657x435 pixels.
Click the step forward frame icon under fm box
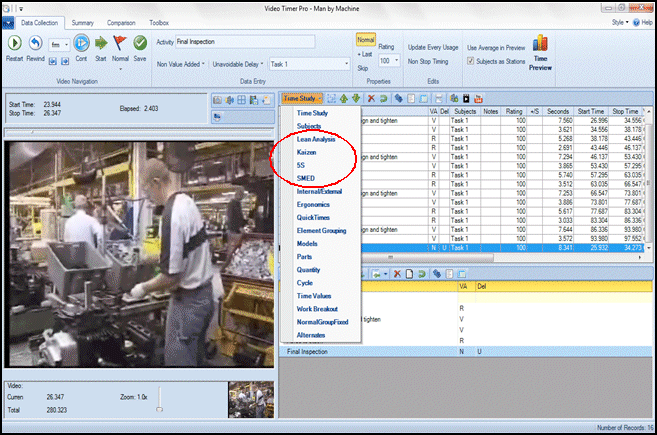65,62
